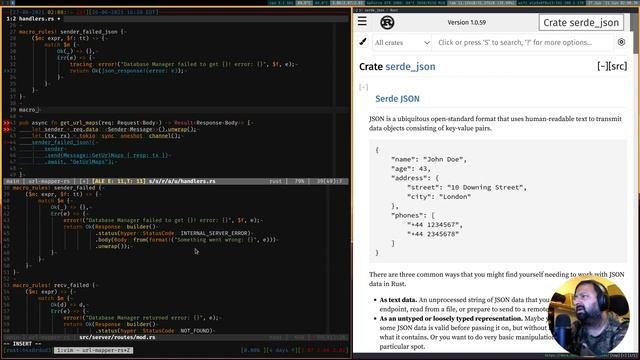Click the JSON example code block
This screenshot has width=640, height=360.
498,201
